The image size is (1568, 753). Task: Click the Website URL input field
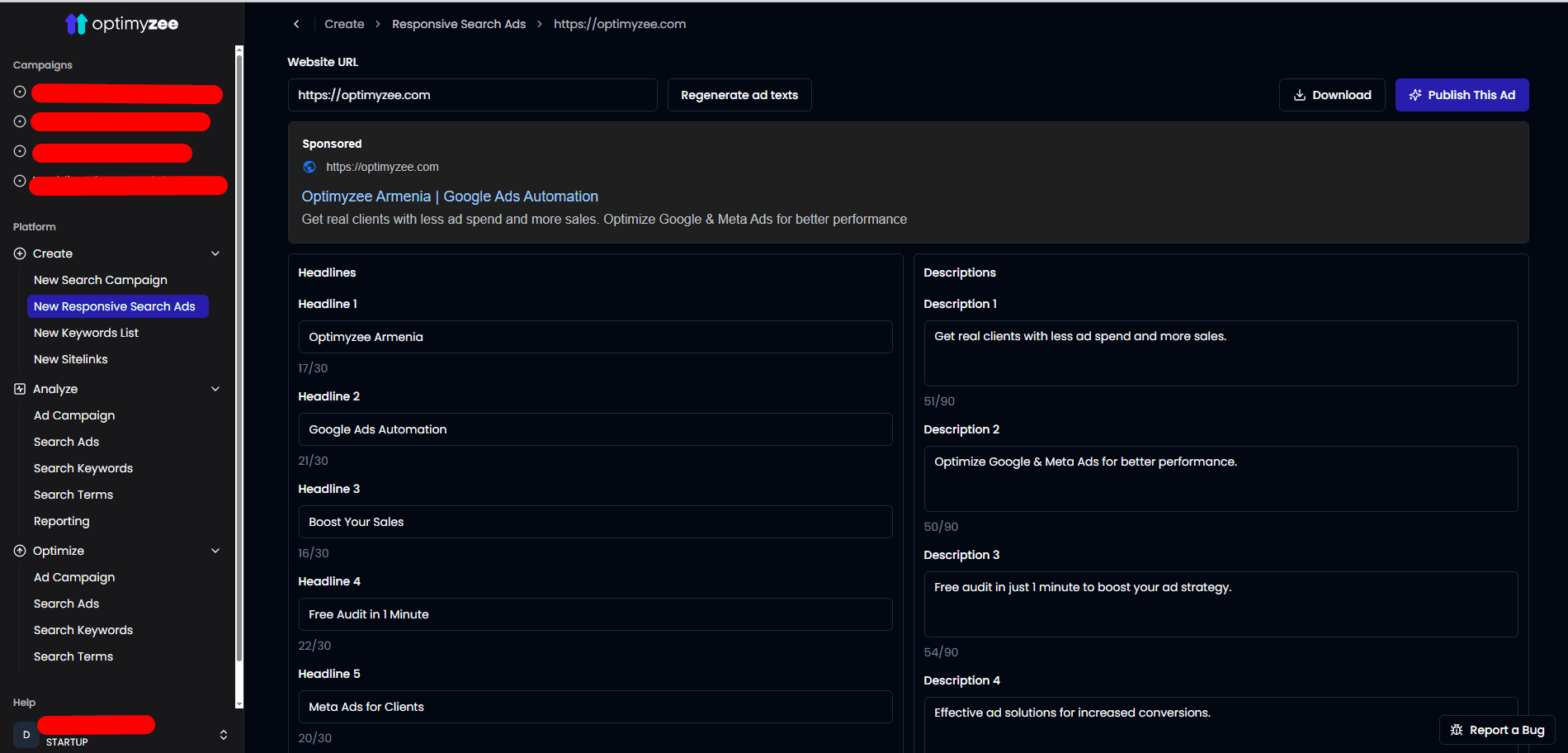[472, 95]
